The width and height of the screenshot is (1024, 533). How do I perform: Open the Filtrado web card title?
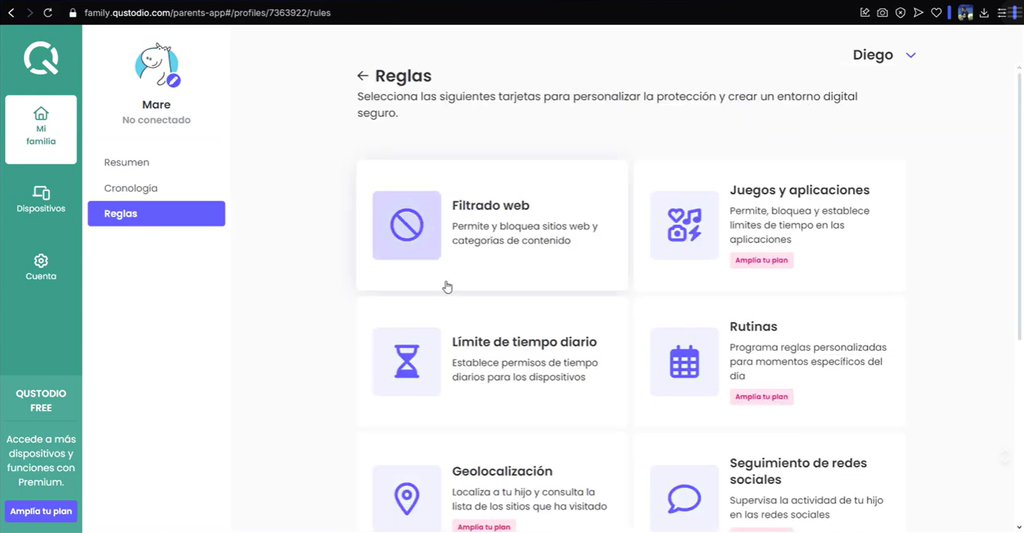pos(490,205)
